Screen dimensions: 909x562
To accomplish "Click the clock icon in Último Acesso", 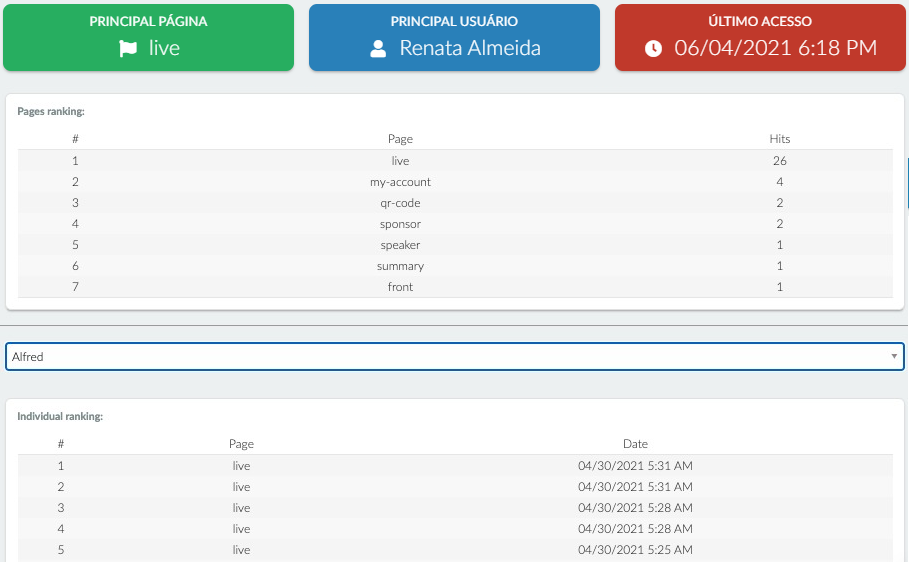I will tap(653, 49).
